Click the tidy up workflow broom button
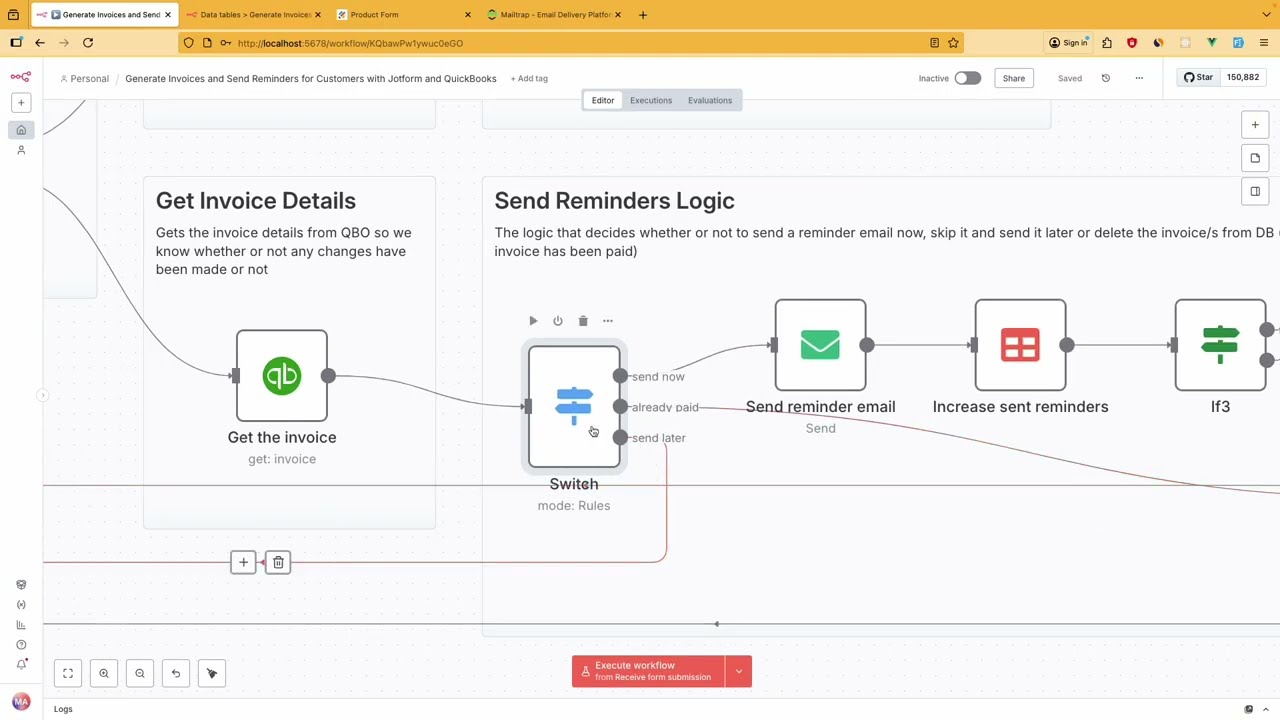Viewport: 1280px width, 720px height. pos(212,674)
